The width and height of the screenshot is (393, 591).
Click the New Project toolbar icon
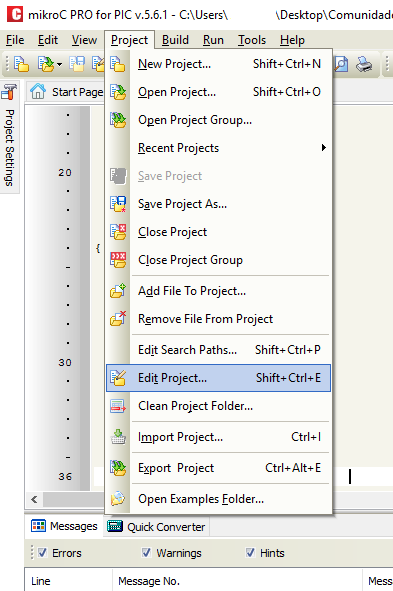coord(21,64)
